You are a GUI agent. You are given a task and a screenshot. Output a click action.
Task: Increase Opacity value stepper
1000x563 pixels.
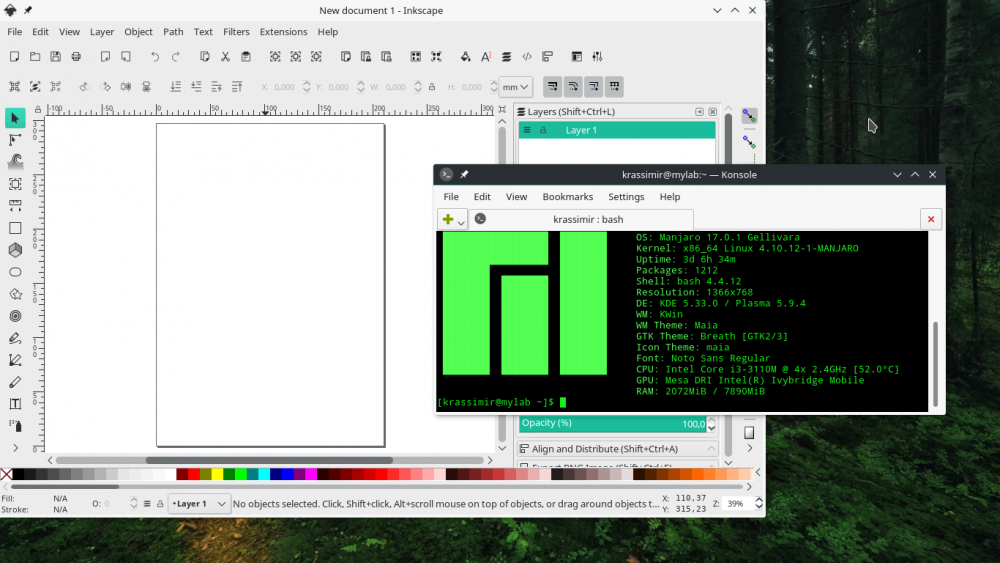pyautogui.click(x=712, y=420)
